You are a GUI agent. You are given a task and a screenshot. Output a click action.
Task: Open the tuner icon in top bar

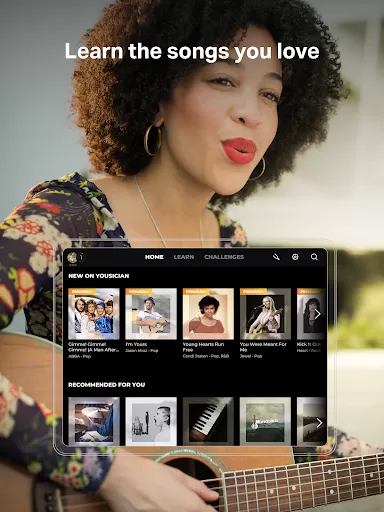(x=276, y=257)
